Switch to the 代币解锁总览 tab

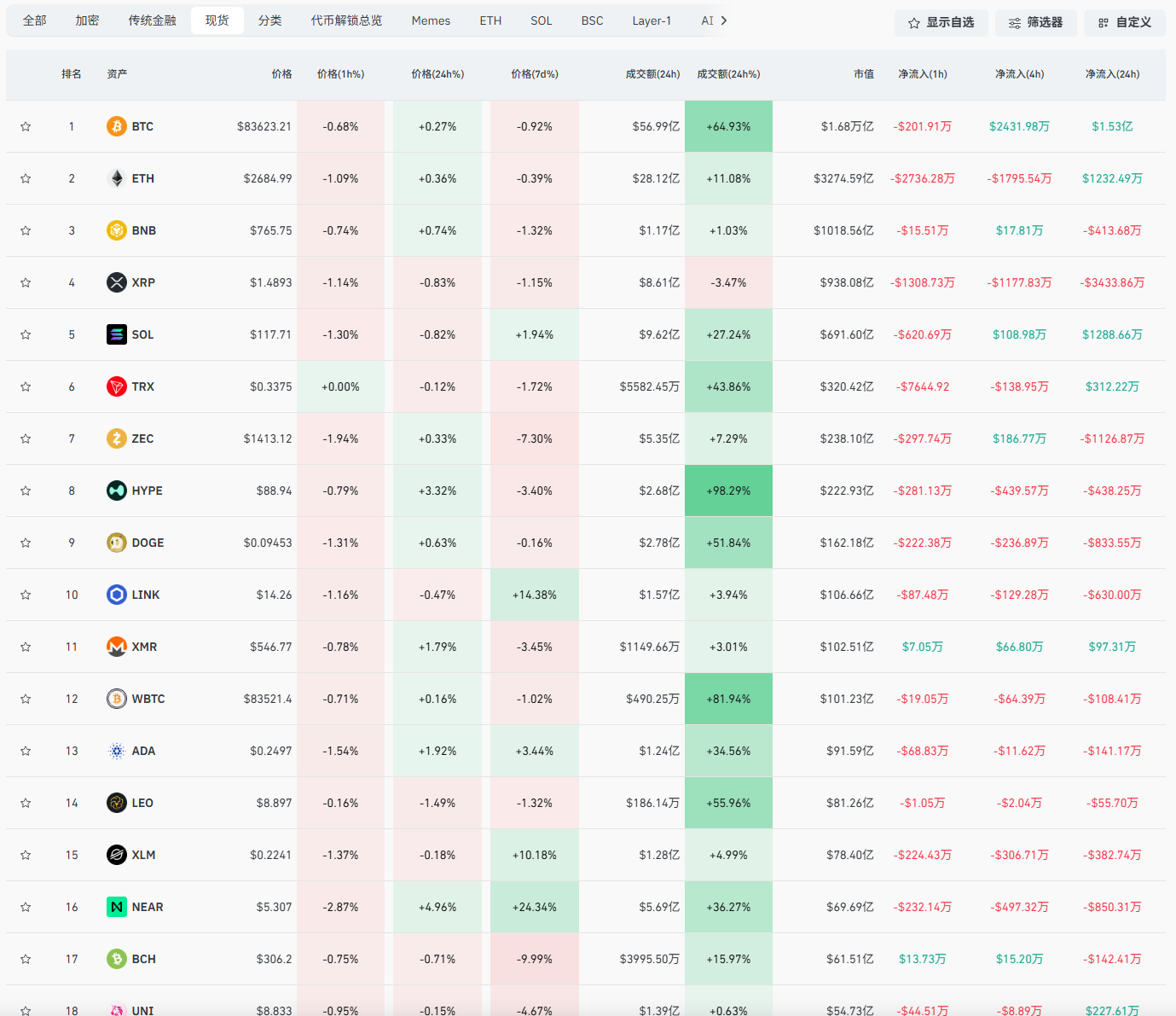point(346,20)
